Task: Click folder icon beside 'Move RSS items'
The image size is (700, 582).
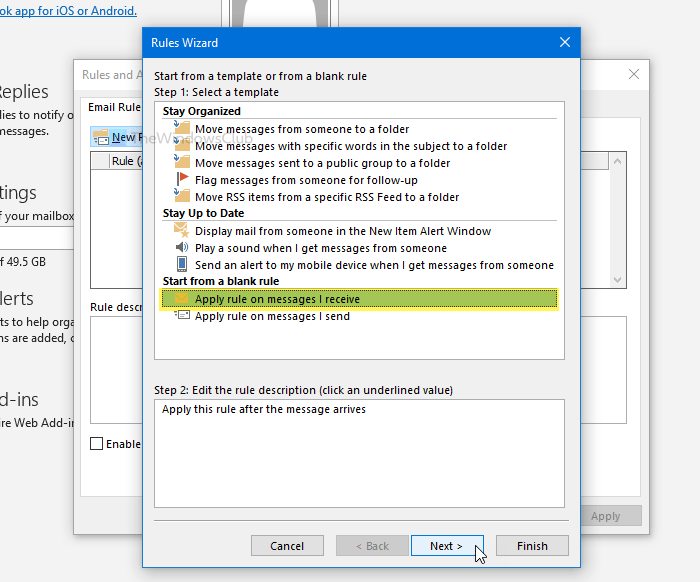Action: pyautogui.click(x=182, y=195)
